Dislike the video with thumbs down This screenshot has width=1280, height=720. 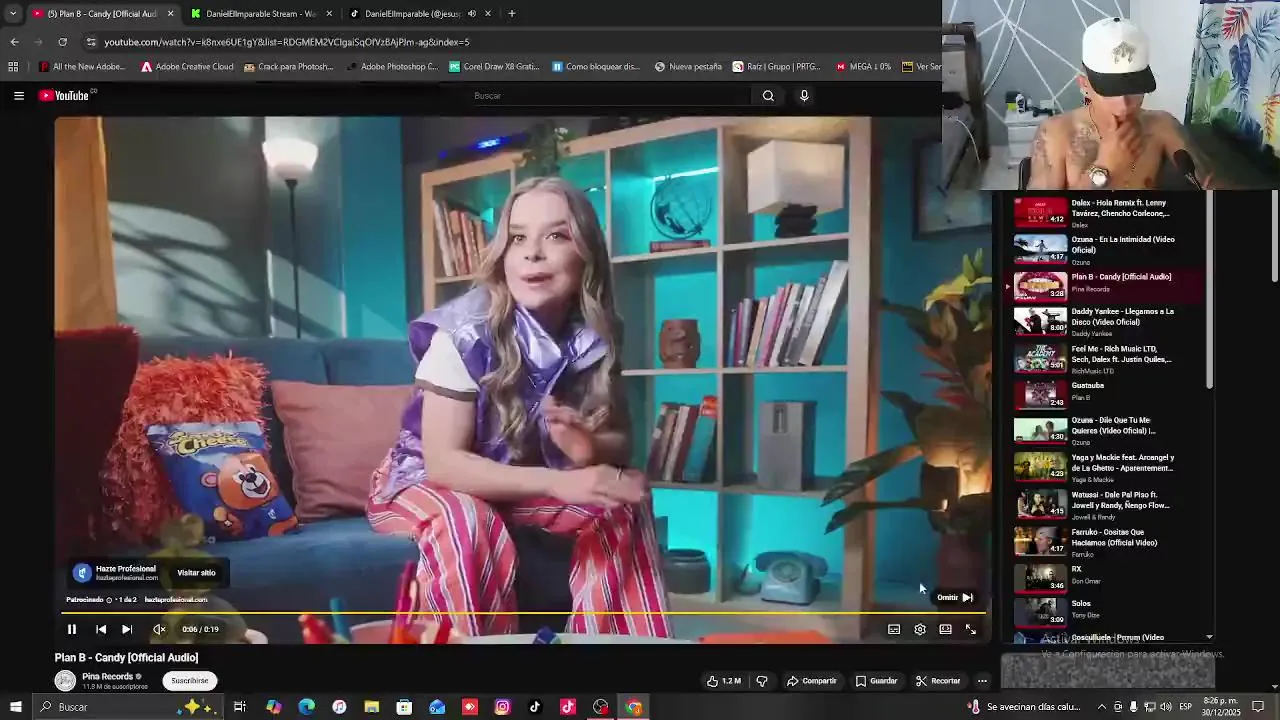[762, 681]
